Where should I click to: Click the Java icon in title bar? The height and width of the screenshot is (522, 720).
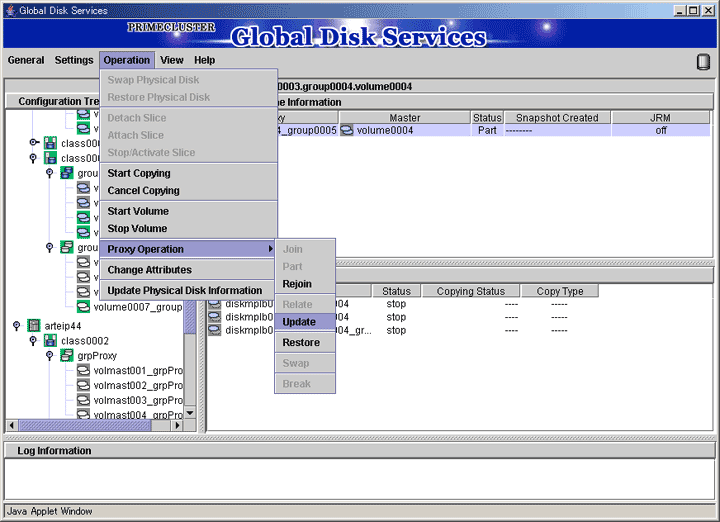(11, 10)
